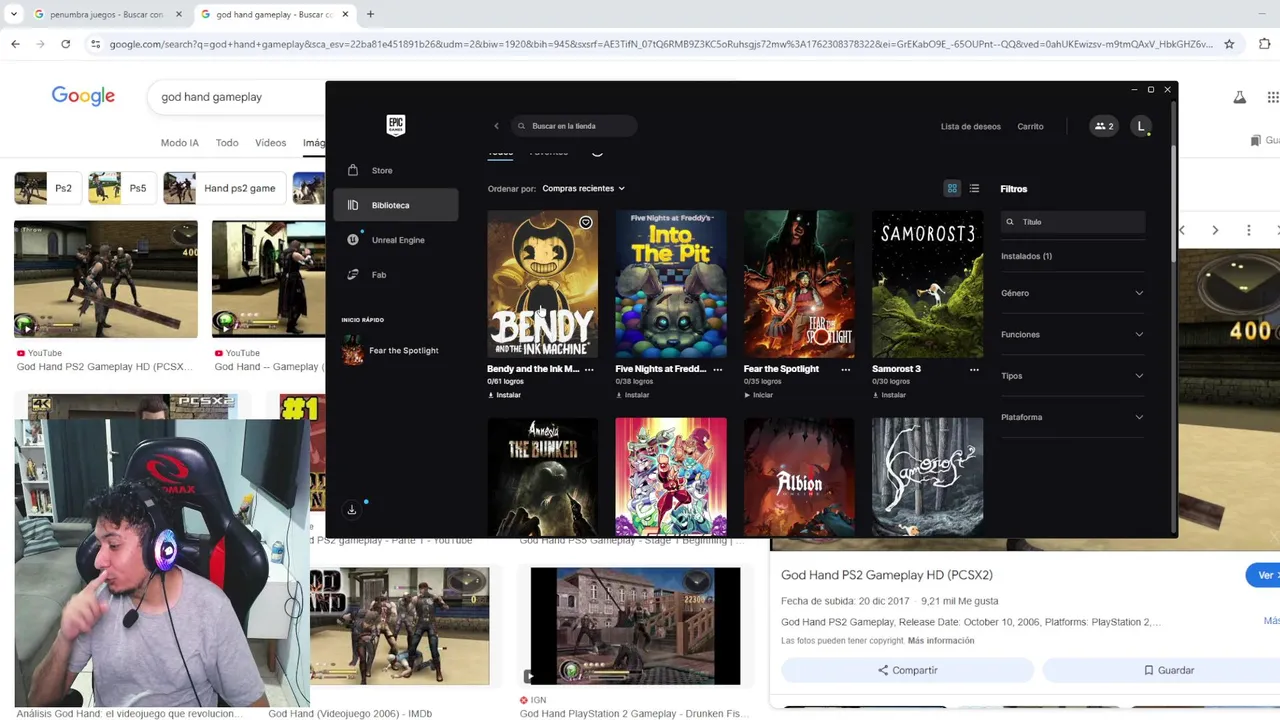Launch Fear the Spotlight with Iniciar
1280x720 pixels.
758,395
